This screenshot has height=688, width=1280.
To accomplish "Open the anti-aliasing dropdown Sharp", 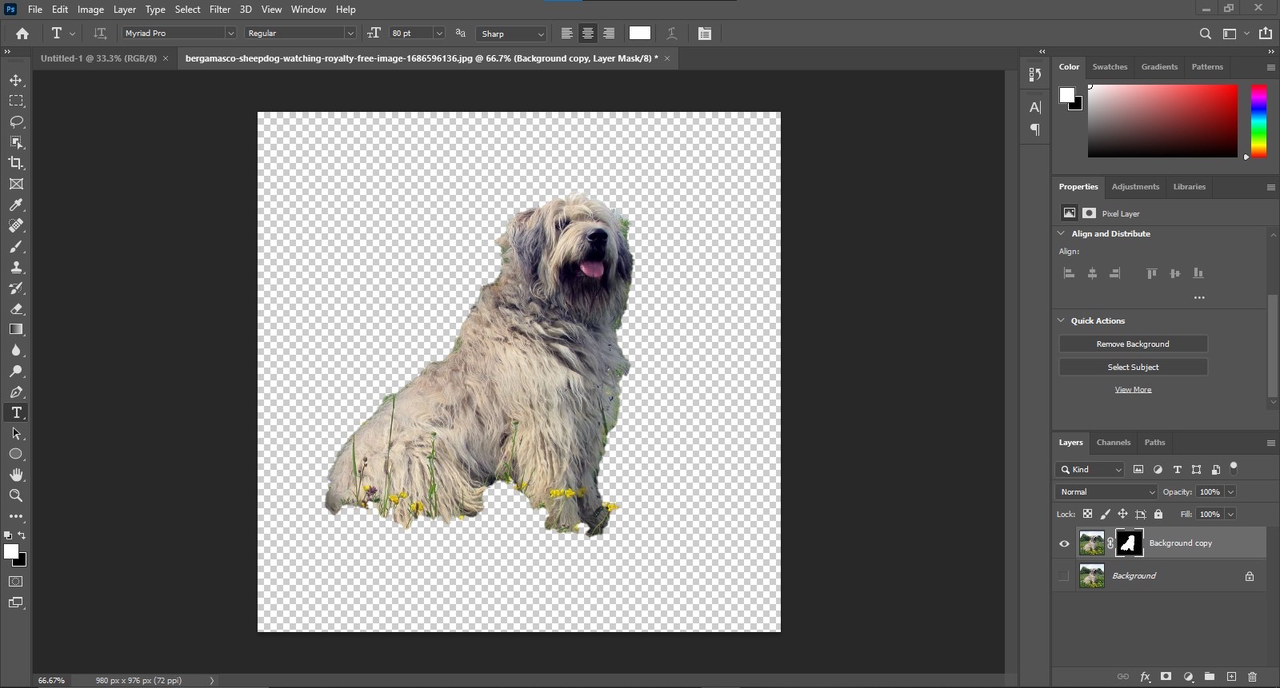I will pos(512,33).
